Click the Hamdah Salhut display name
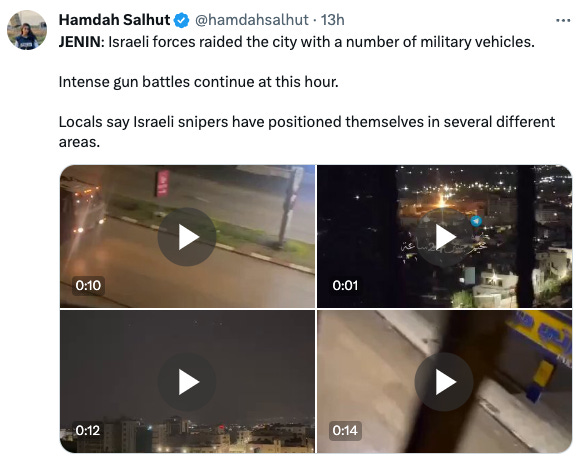Screen dimensions: 584x460 point(114,20)
